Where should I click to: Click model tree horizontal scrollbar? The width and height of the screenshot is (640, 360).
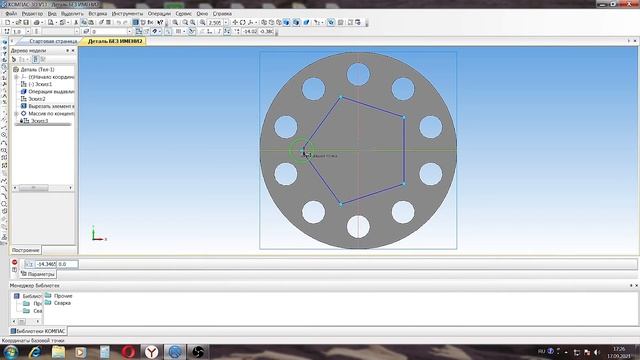pos(43,188)
